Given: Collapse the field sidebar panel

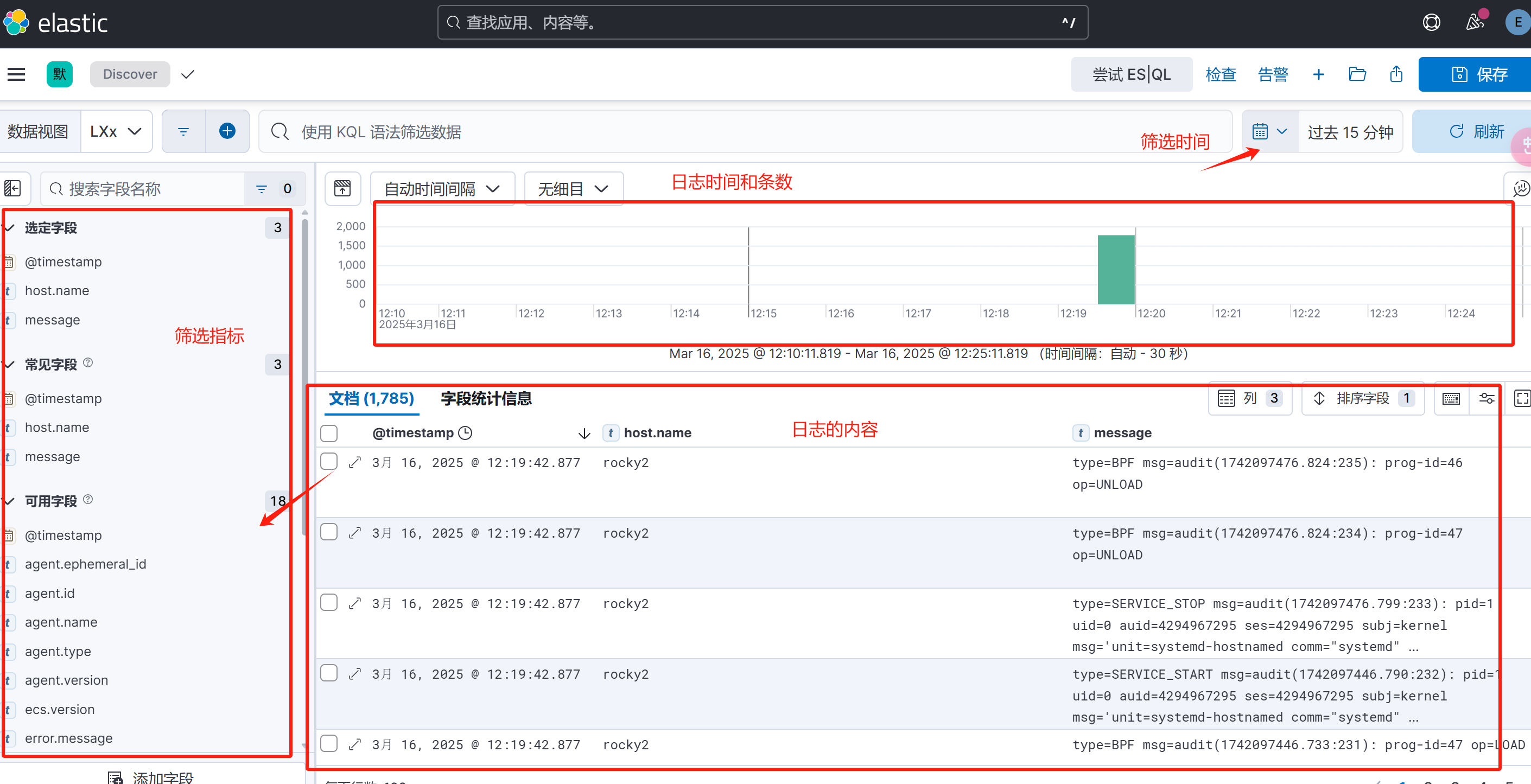Looking at the screenshot, I should (x=12, y=189).
